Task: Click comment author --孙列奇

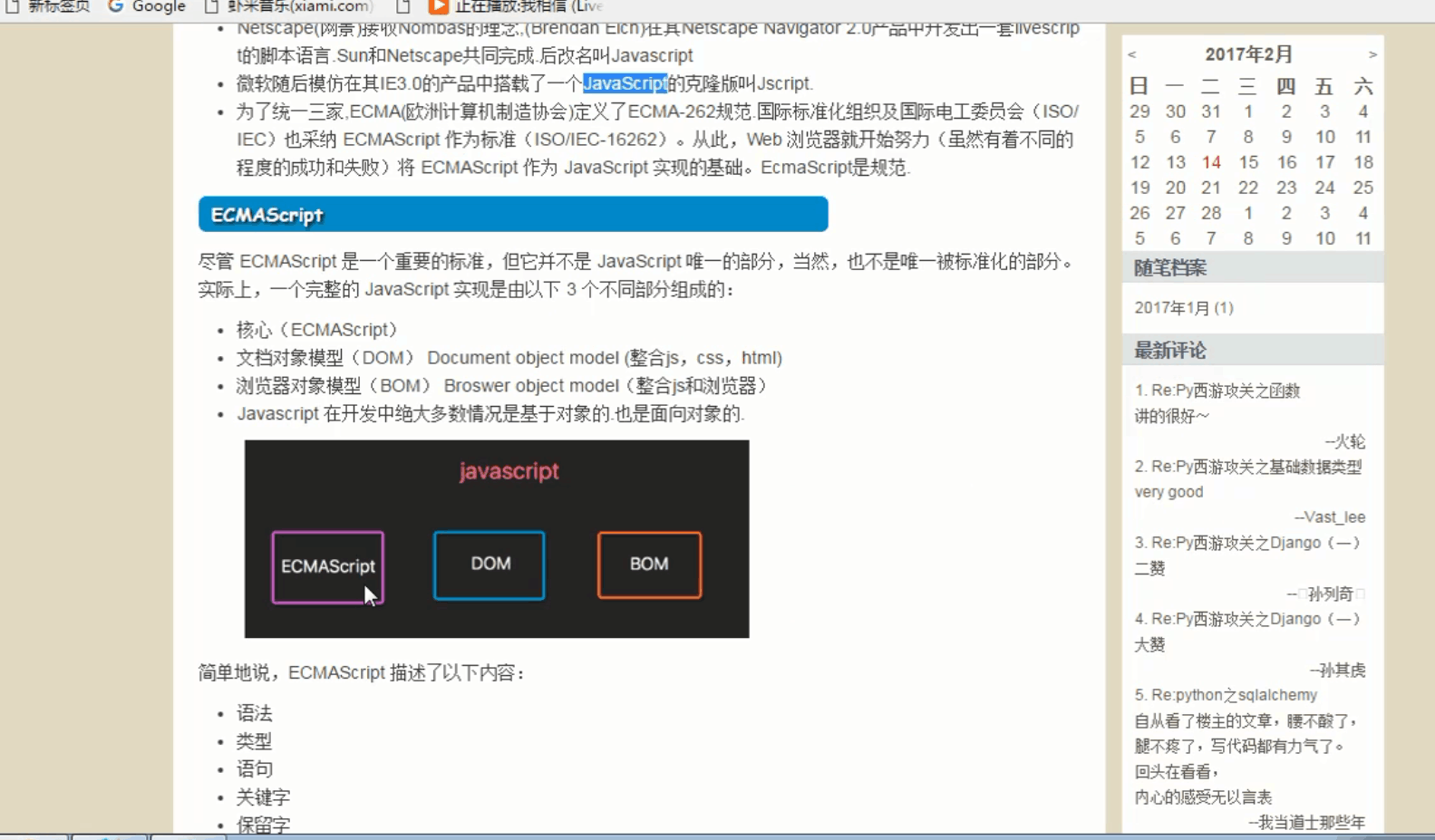Action: point(1325,594)
